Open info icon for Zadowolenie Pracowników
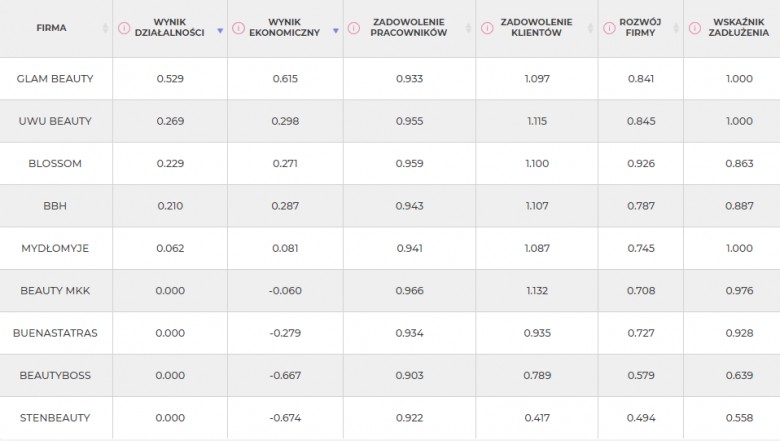The width and height of the screenshot is (780, 441). click(x=353, y=28)
